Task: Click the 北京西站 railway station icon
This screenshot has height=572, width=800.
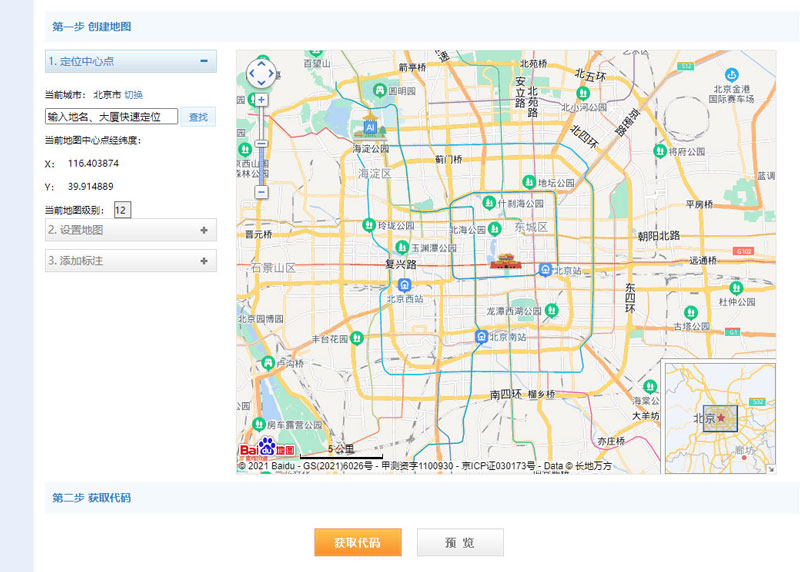Action: pyautogui.click(x=405, y=285)
